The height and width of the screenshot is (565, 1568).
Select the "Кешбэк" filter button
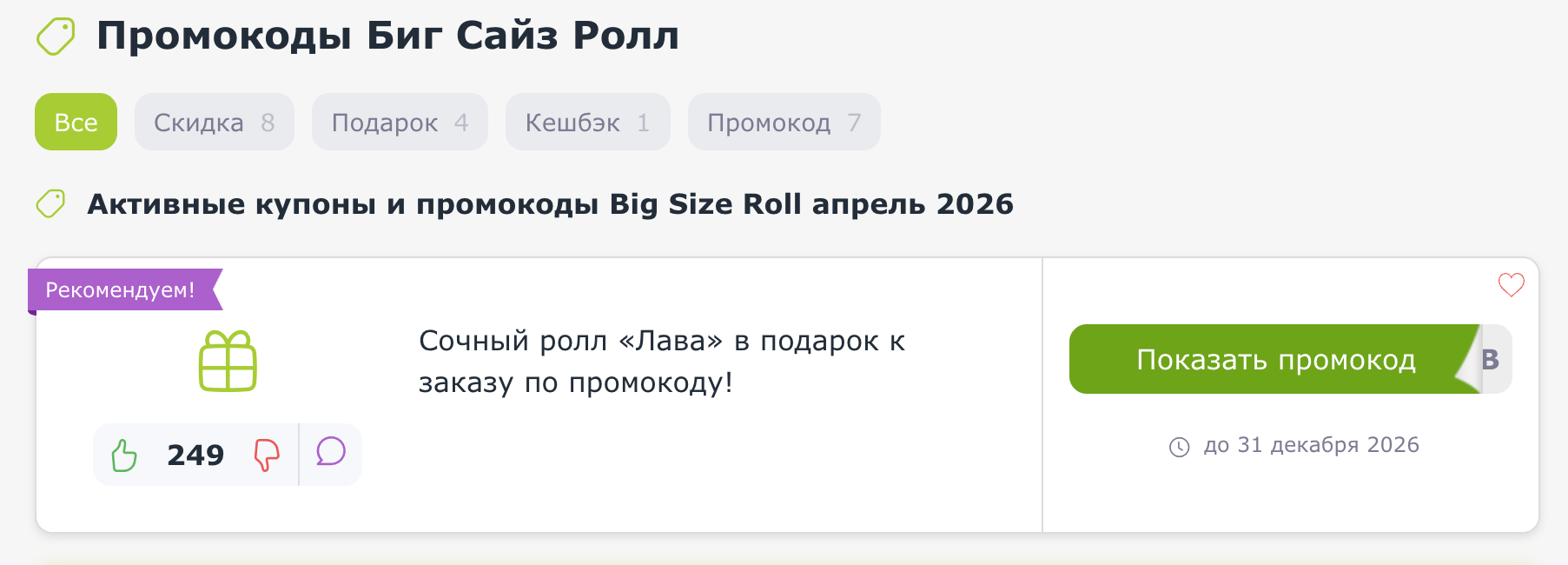click(x=587, y=122)
